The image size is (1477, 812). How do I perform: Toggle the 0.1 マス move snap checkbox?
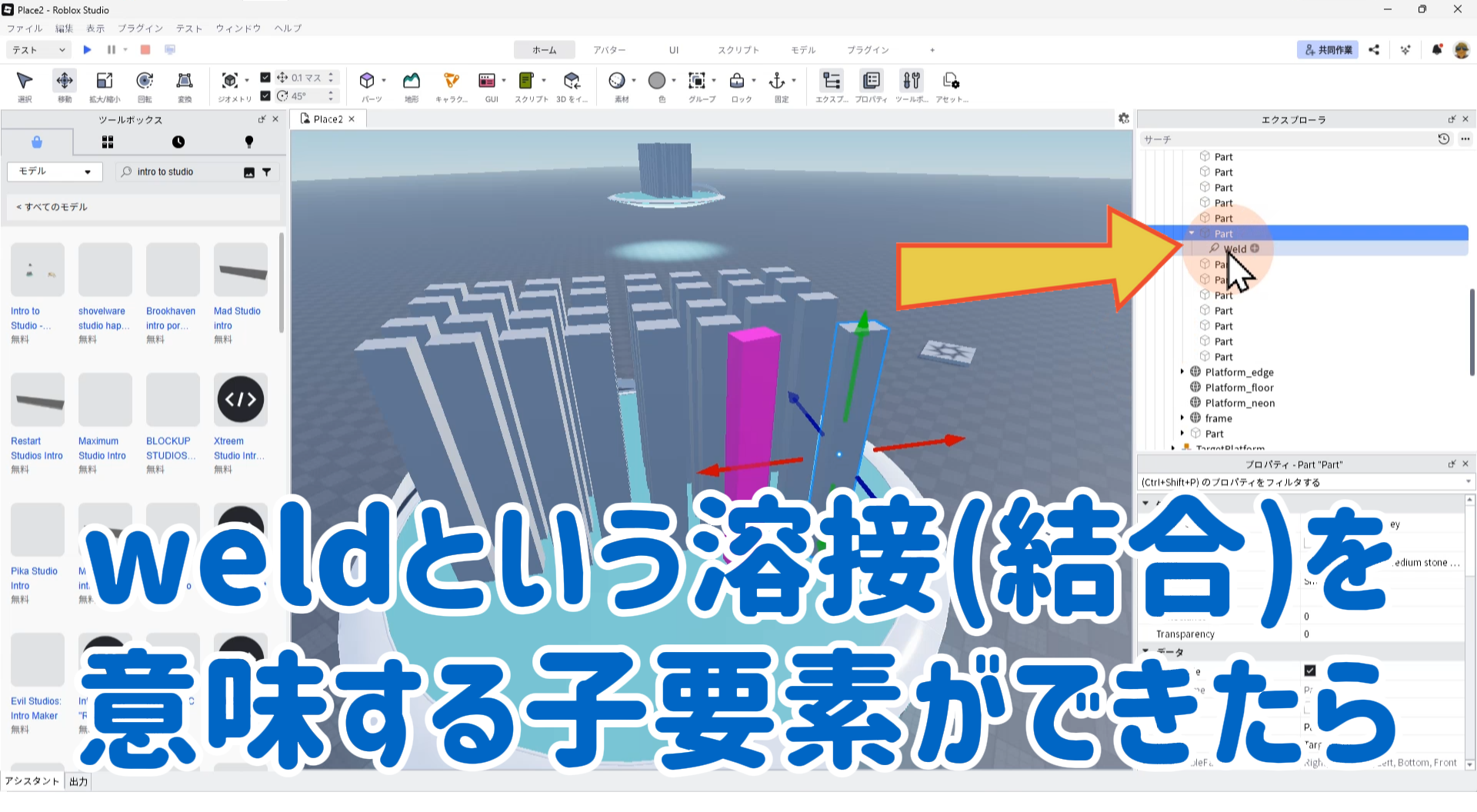[x=265, y=78]
